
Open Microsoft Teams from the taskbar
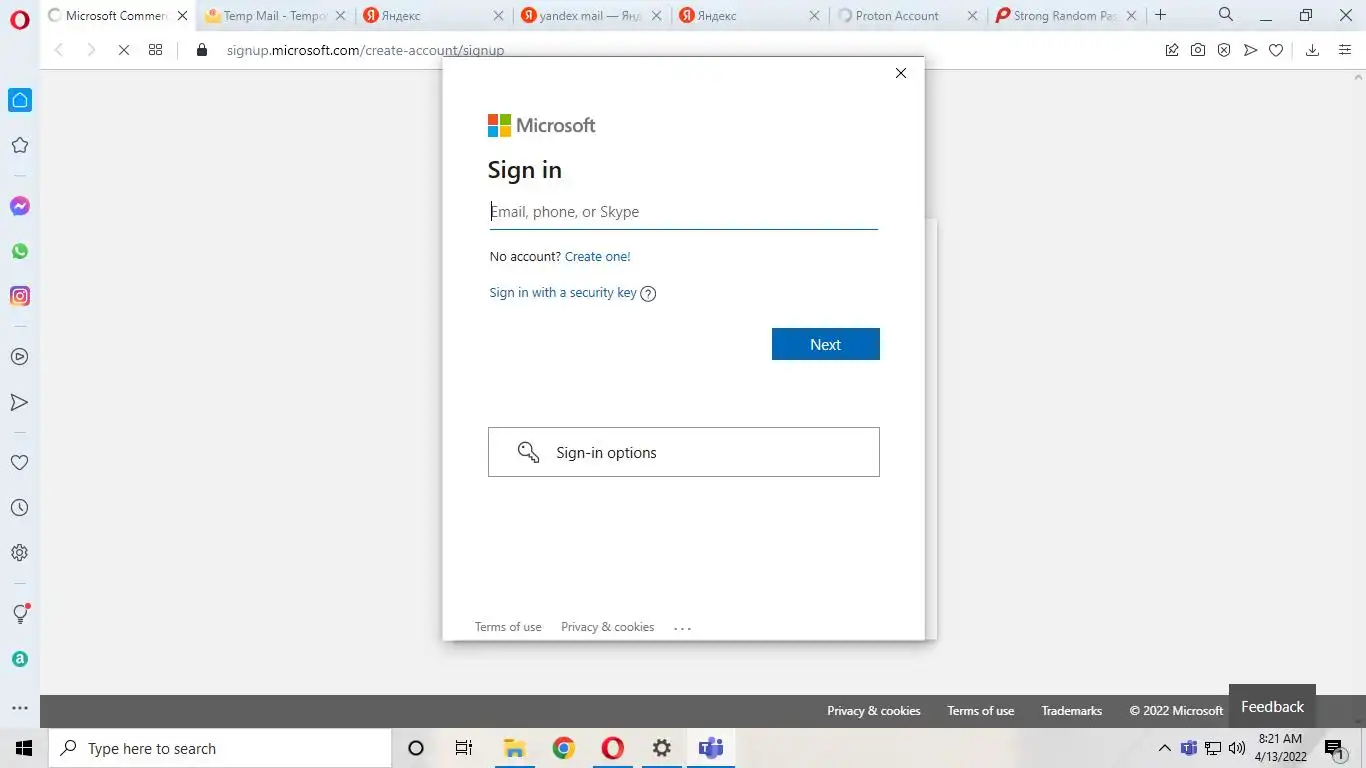pyautogui.click(x=711, y=748)
